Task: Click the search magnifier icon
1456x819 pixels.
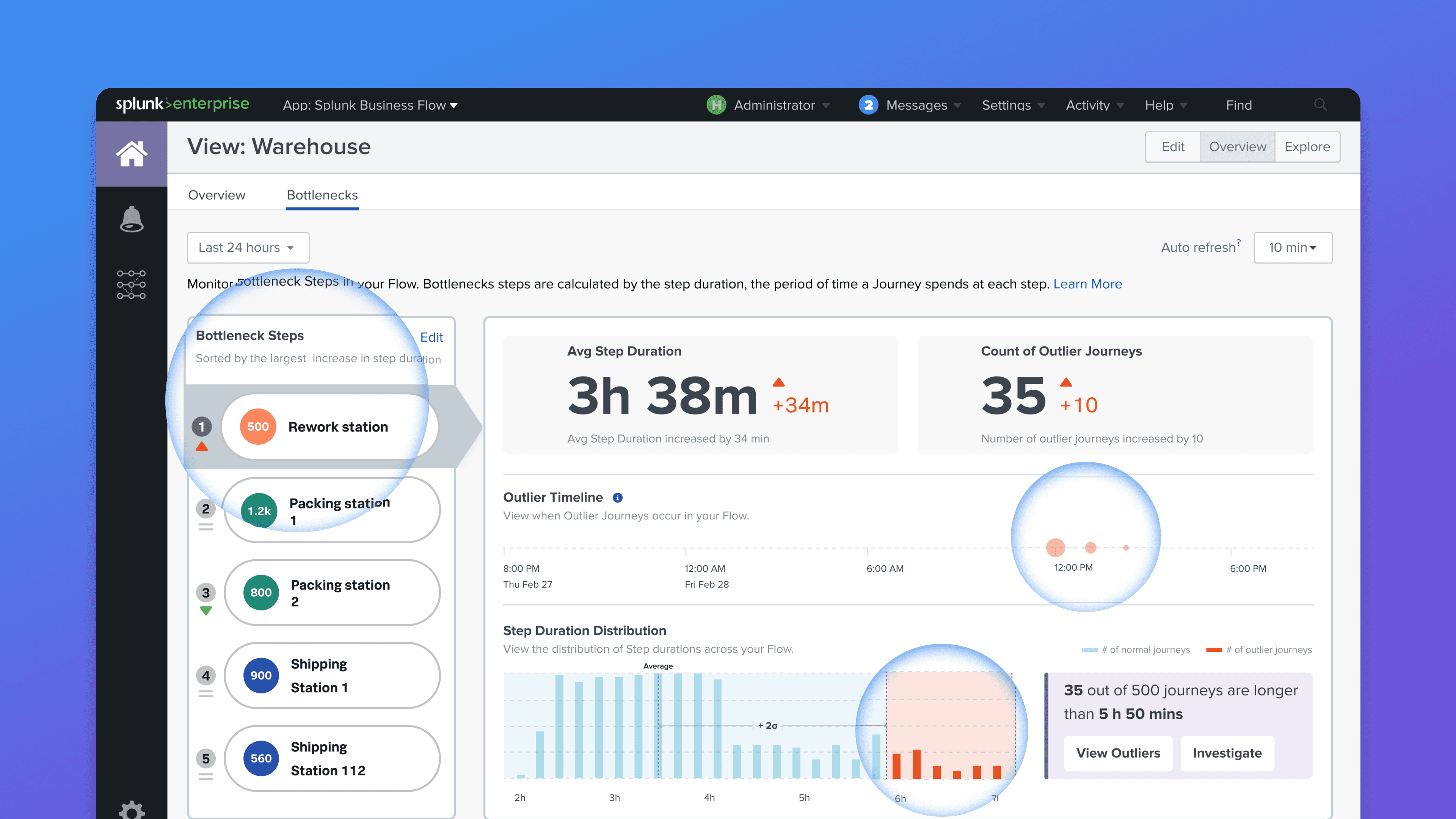Action: pyautogui.click(x=1320, y=105)
